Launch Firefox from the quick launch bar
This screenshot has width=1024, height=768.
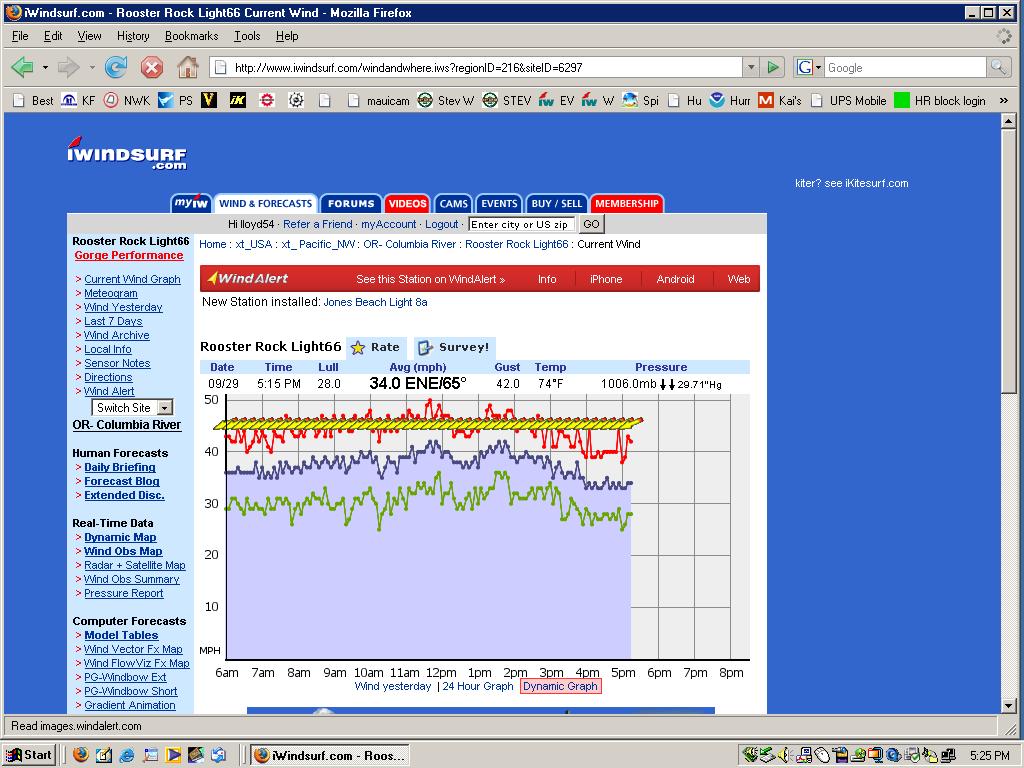click(81, 755)
